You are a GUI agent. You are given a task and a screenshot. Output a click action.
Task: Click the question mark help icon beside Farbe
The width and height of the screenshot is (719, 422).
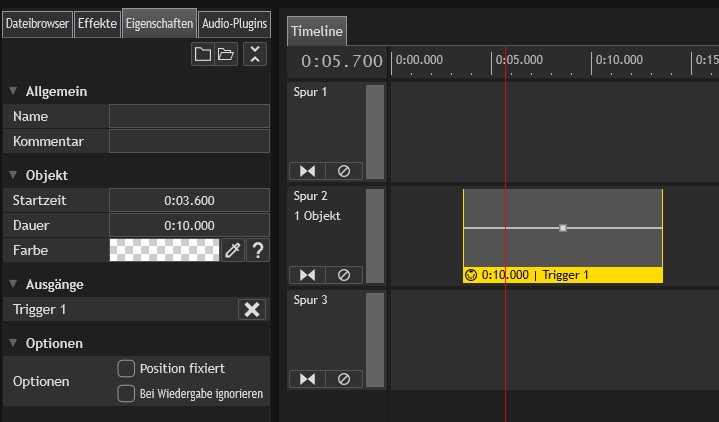pyautogui.click(x=257, y=250)
